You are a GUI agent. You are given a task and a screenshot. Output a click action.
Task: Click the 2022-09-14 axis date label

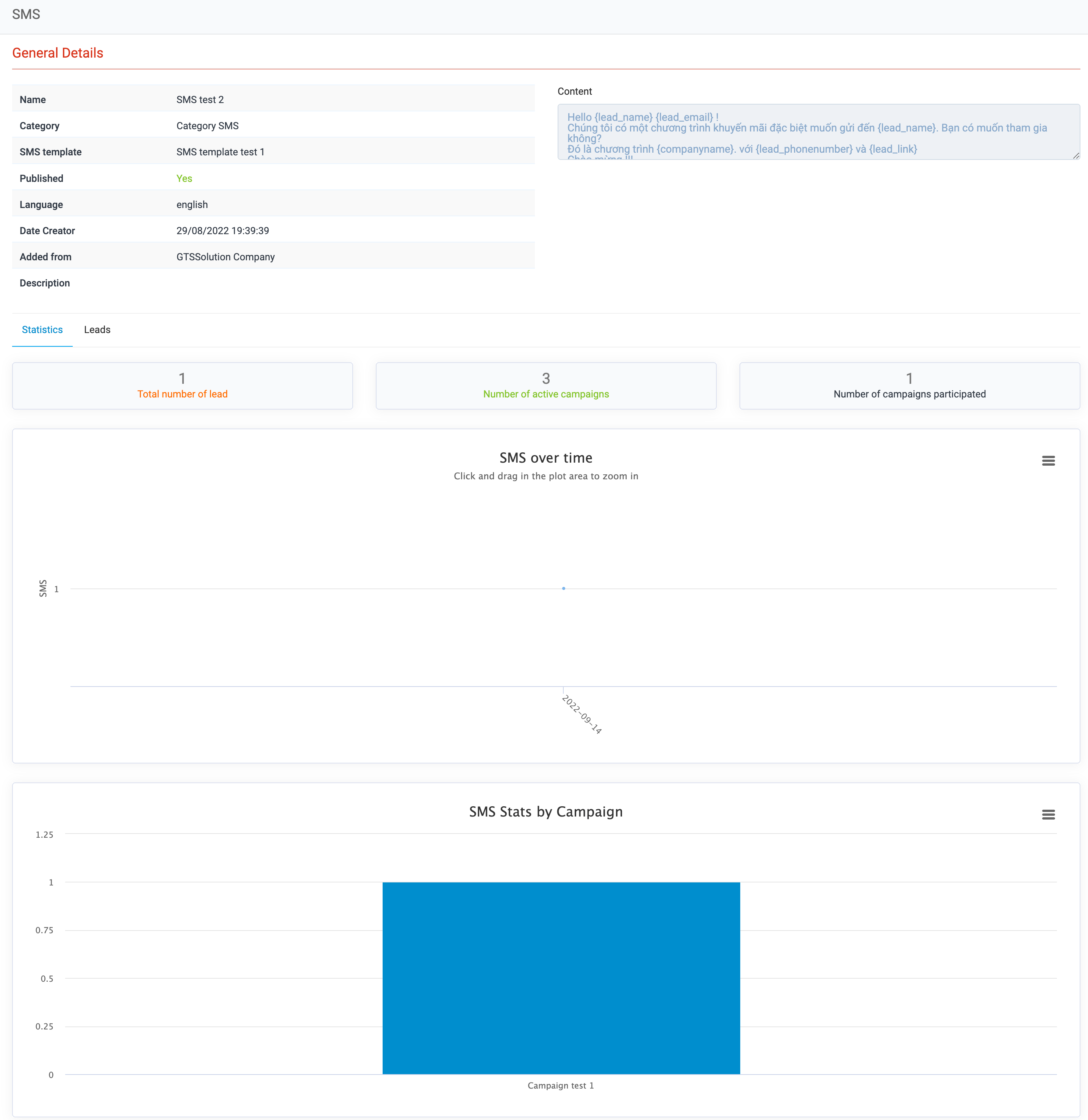coord(582,714)
